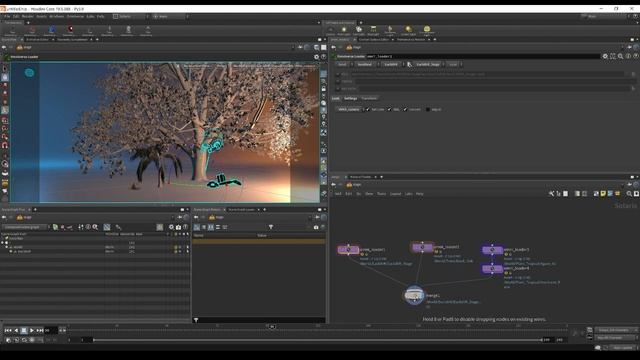The width and height of the screenshot is (640, 360).
Task: Switch to the Material Palette tab
Action: coord(360,177)
